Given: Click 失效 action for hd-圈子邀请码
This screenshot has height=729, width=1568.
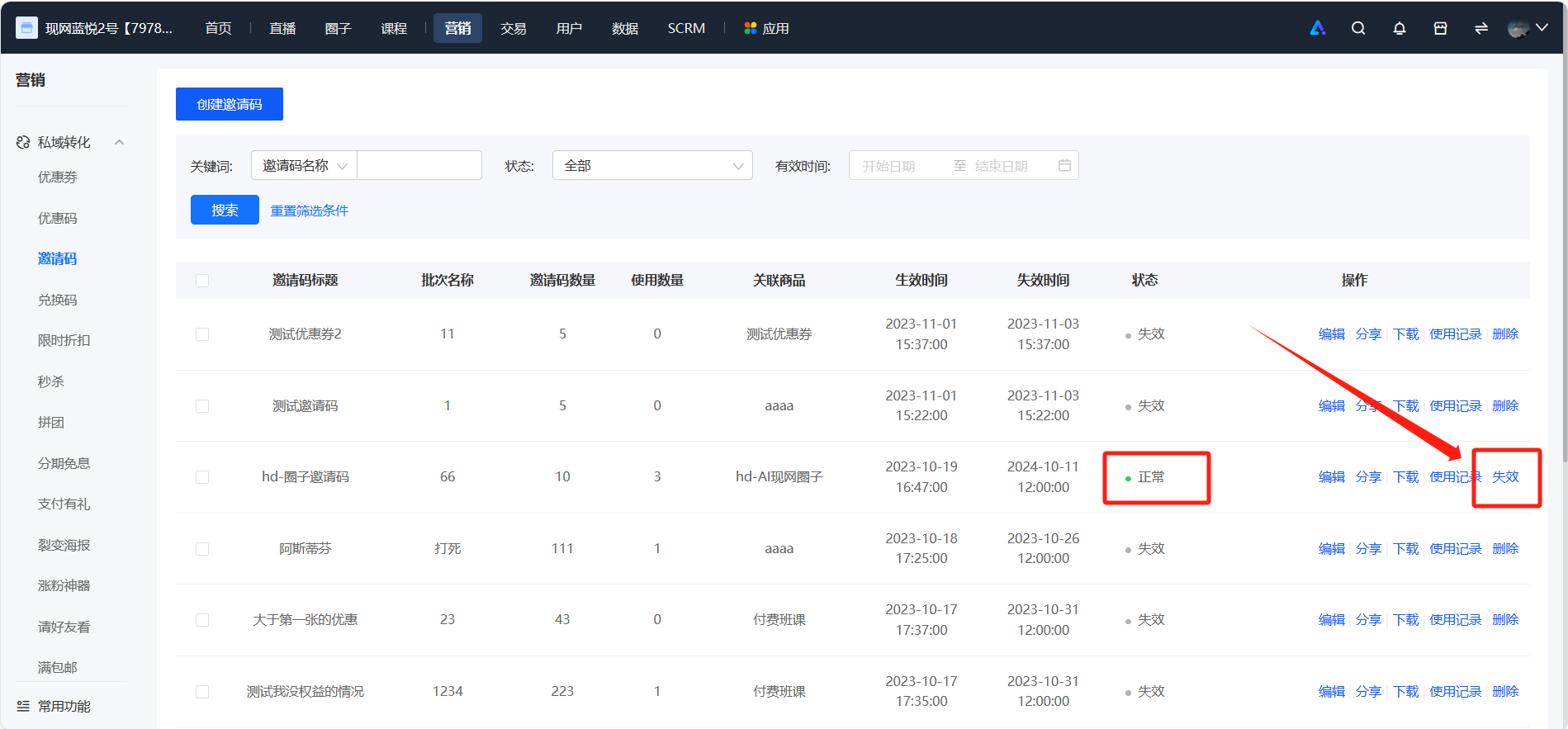Looking at the screenshot, I should [x=1505, y=477].
